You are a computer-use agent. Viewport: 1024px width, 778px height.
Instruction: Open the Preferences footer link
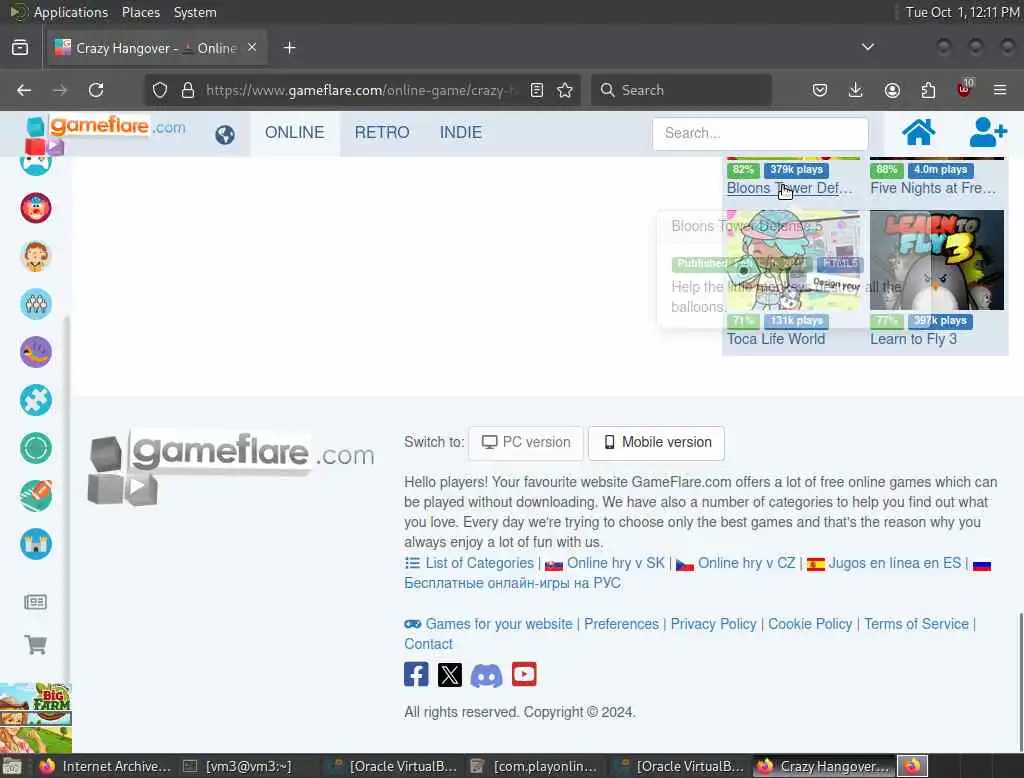621,624
